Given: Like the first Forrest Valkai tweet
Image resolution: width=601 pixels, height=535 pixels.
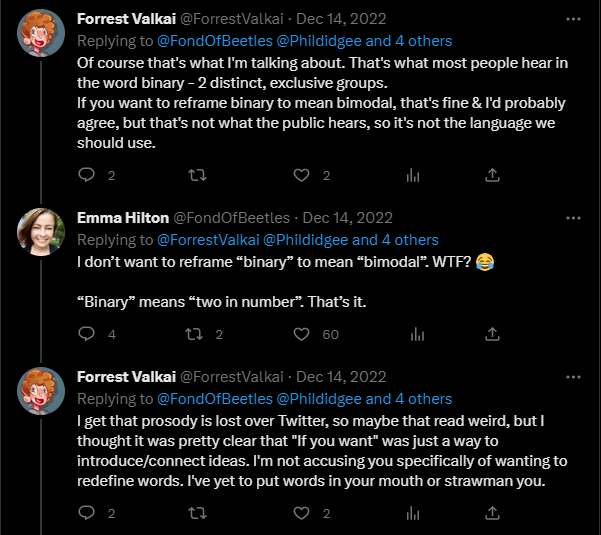Looking at the screenshot, I should [x=301, y=175].
